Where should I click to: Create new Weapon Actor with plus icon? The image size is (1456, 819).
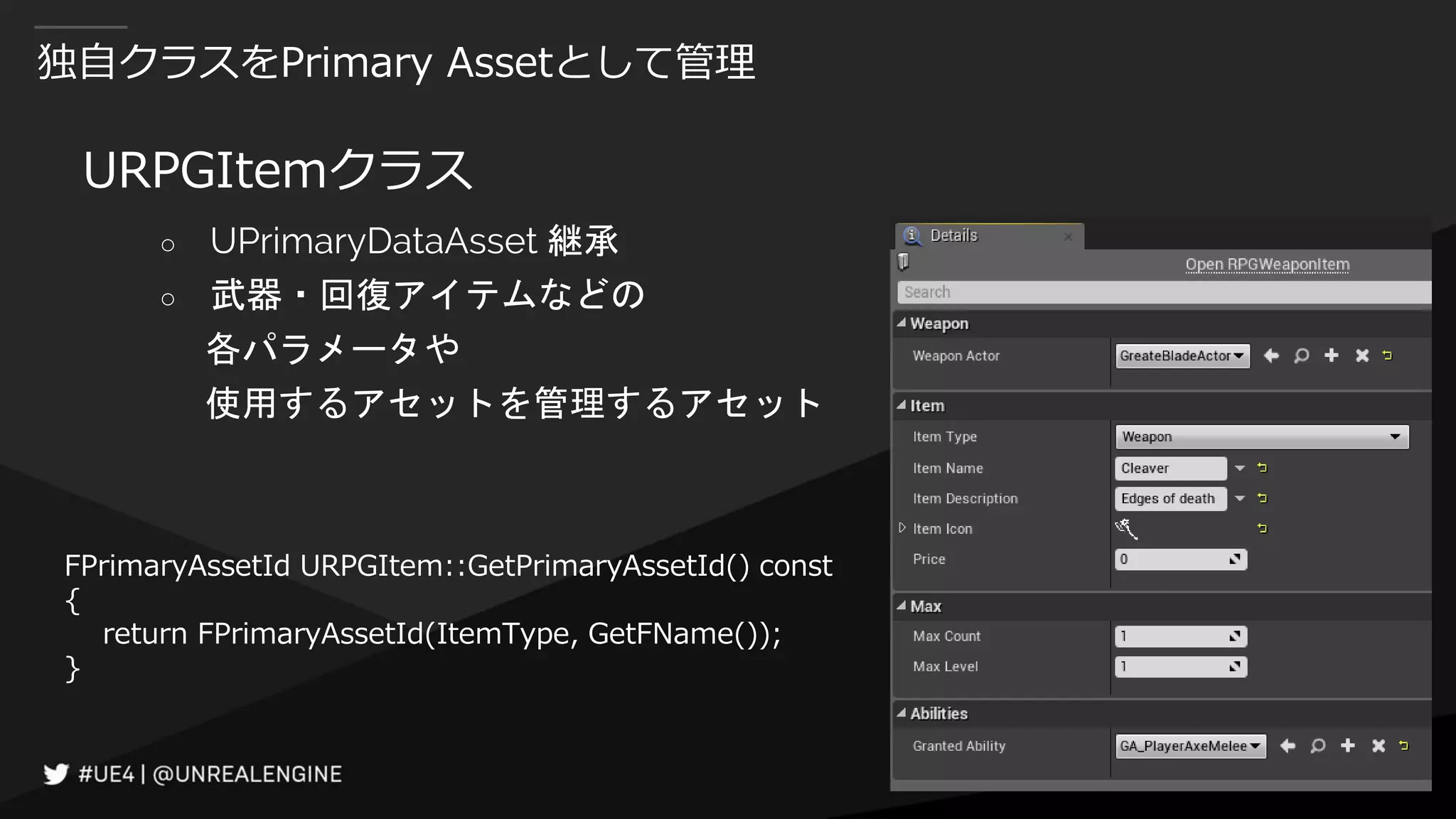point(1332,355)
